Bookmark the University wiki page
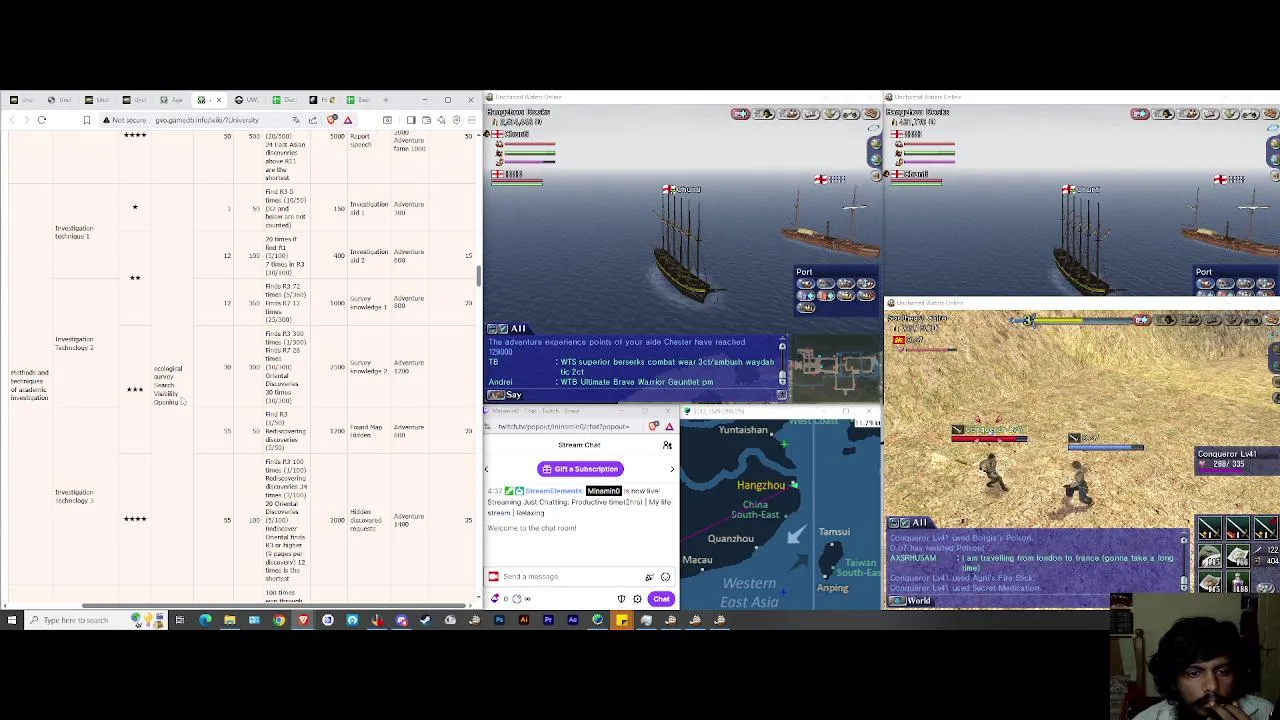 (x=87, y=120)
